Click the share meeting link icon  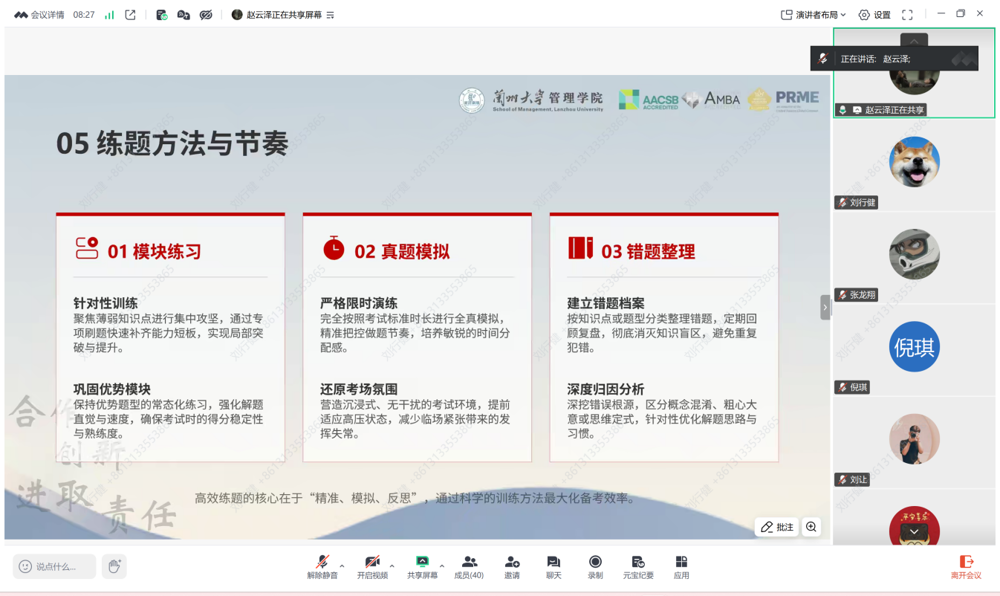[x=130, y=15]
